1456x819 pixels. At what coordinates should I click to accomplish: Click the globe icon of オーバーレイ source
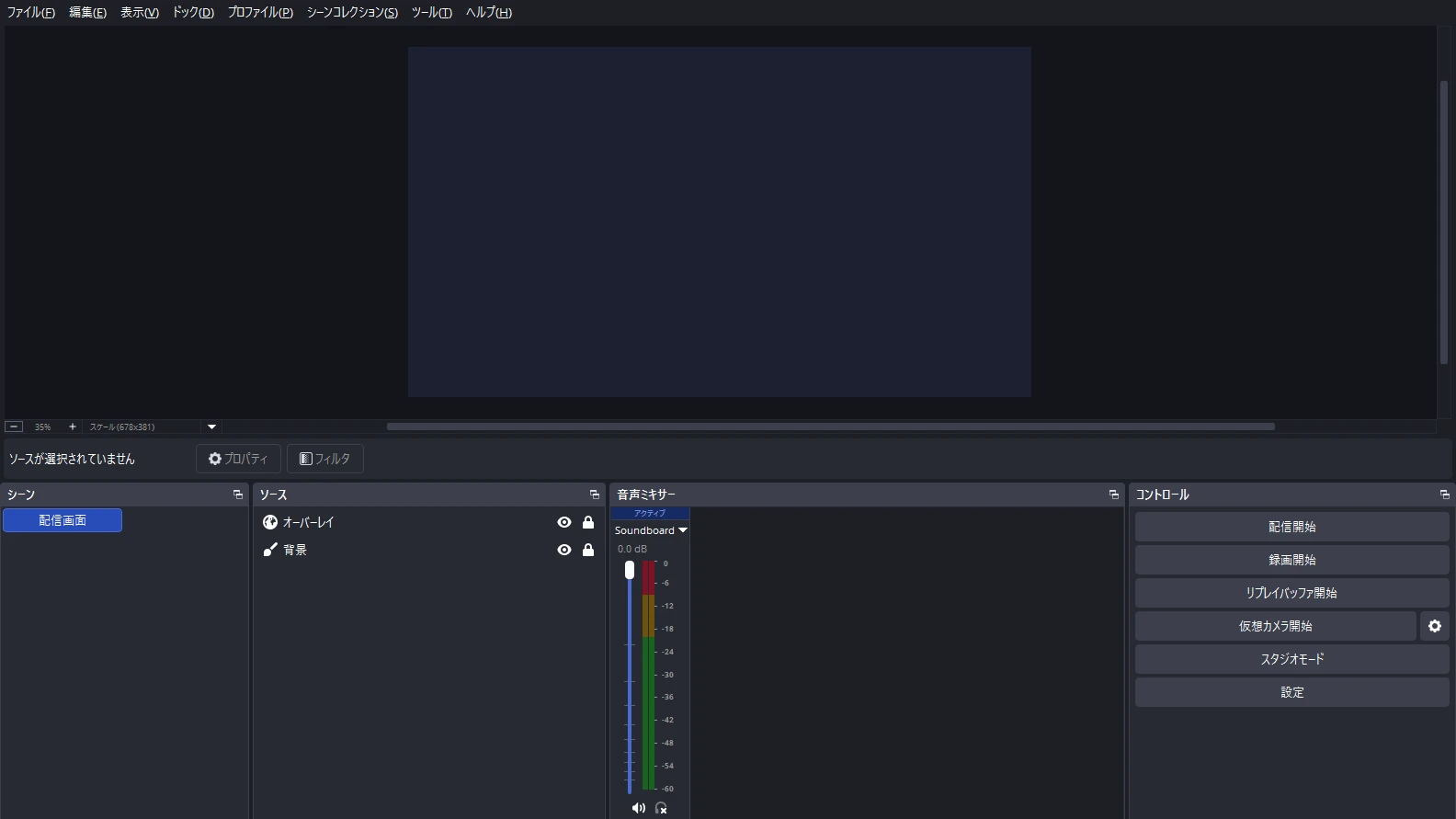pyautogui.click(x=270, y=522)
